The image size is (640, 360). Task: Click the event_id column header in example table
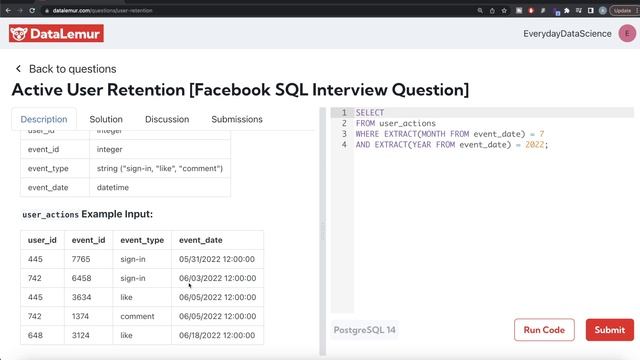(89, 240)
